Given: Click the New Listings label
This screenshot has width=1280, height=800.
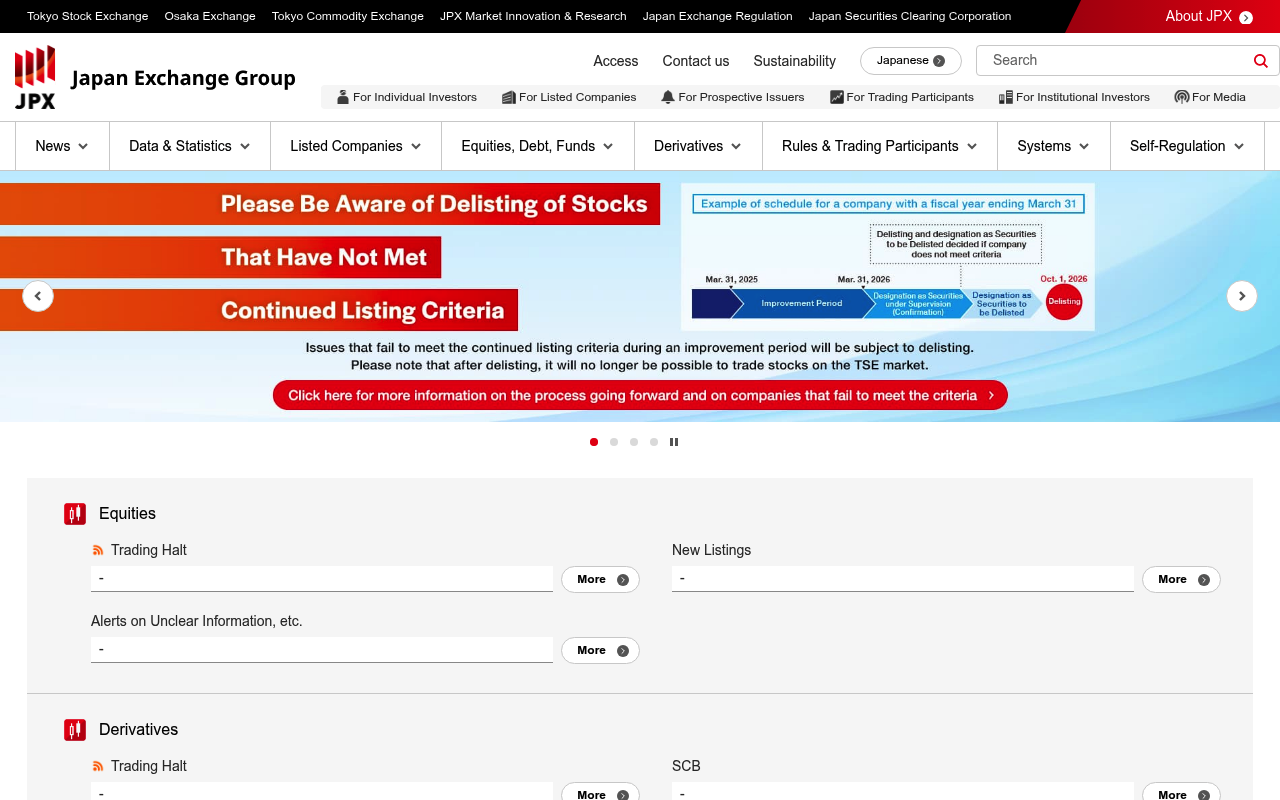Looking at the screenshot, I should coord(711,550).
